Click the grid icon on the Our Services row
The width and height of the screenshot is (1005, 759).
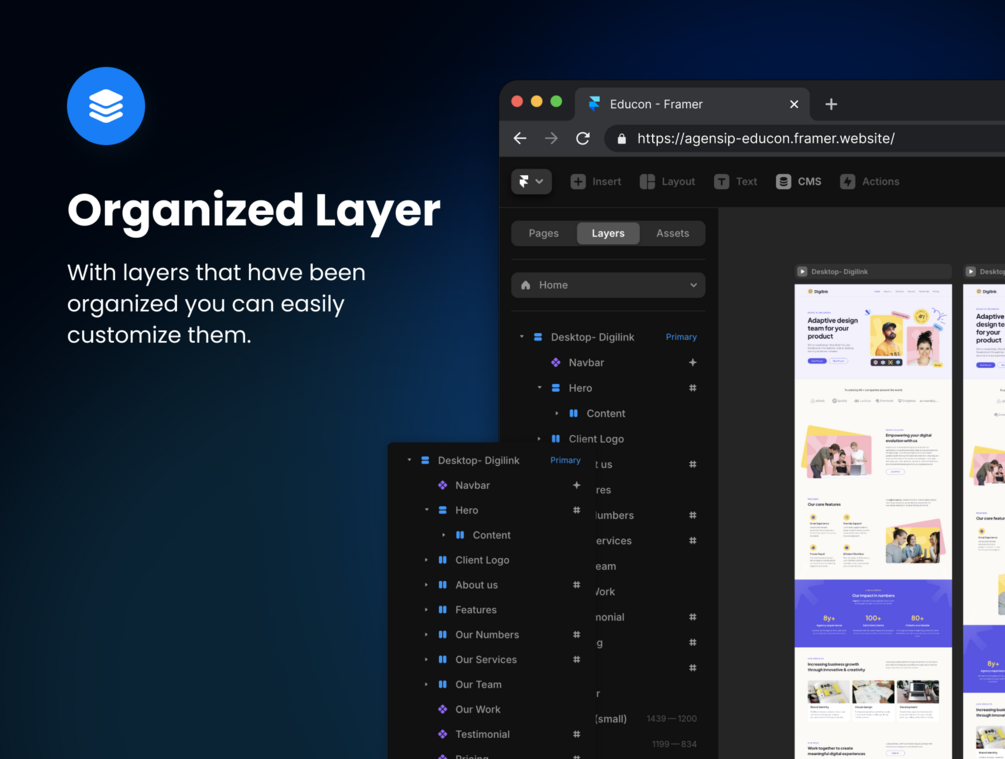576,660
